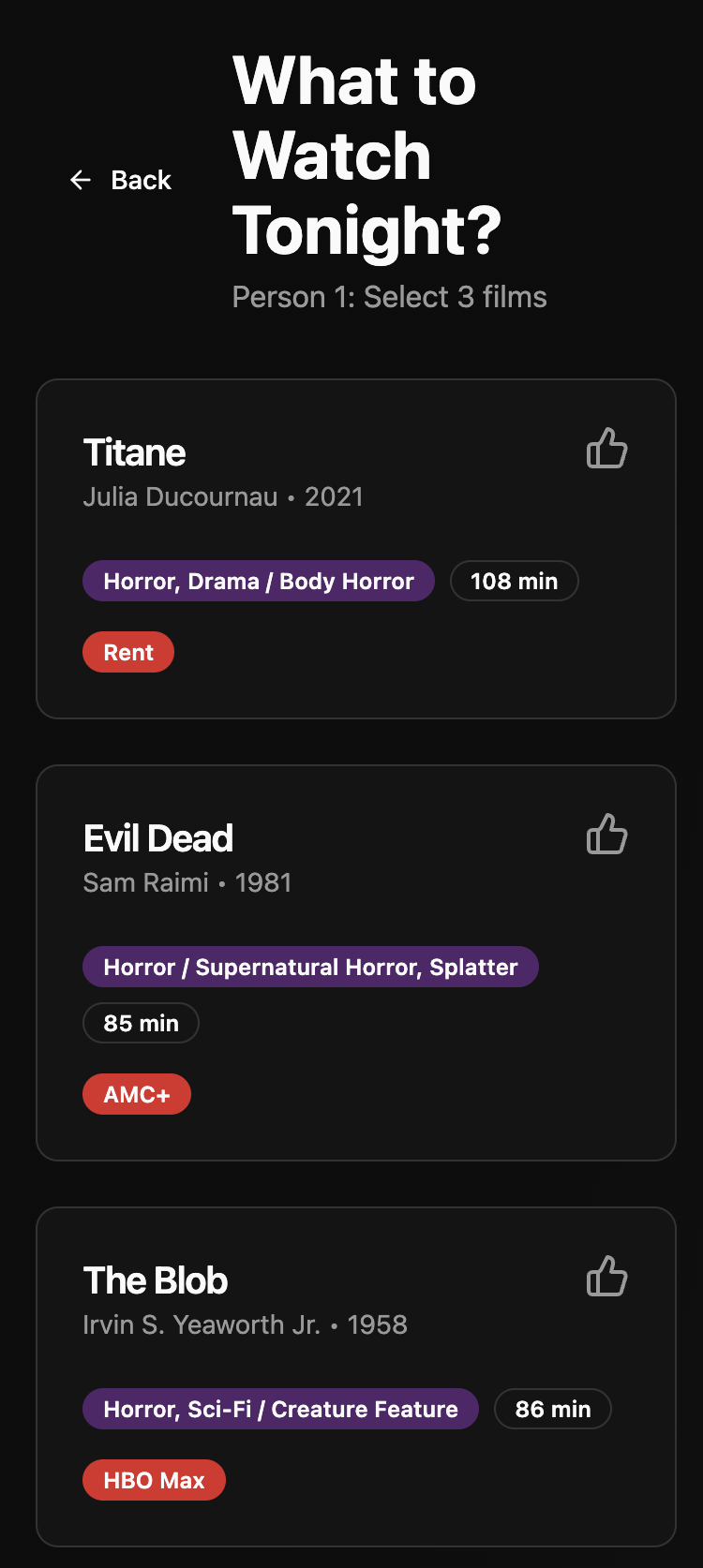This screenshot has height=1568, width=703.
Task: Click the back arrow icon
Action: (81, 180)
